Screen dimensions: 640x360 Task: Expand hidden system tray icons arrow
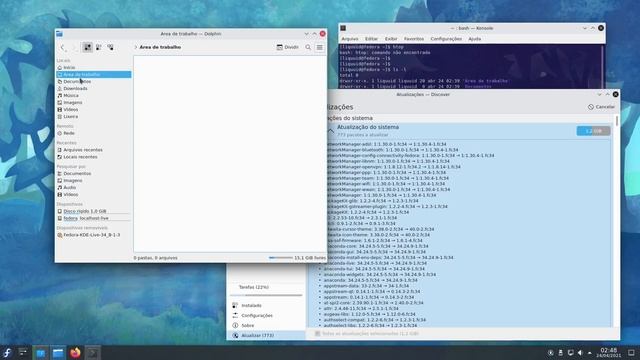(589, 353)
